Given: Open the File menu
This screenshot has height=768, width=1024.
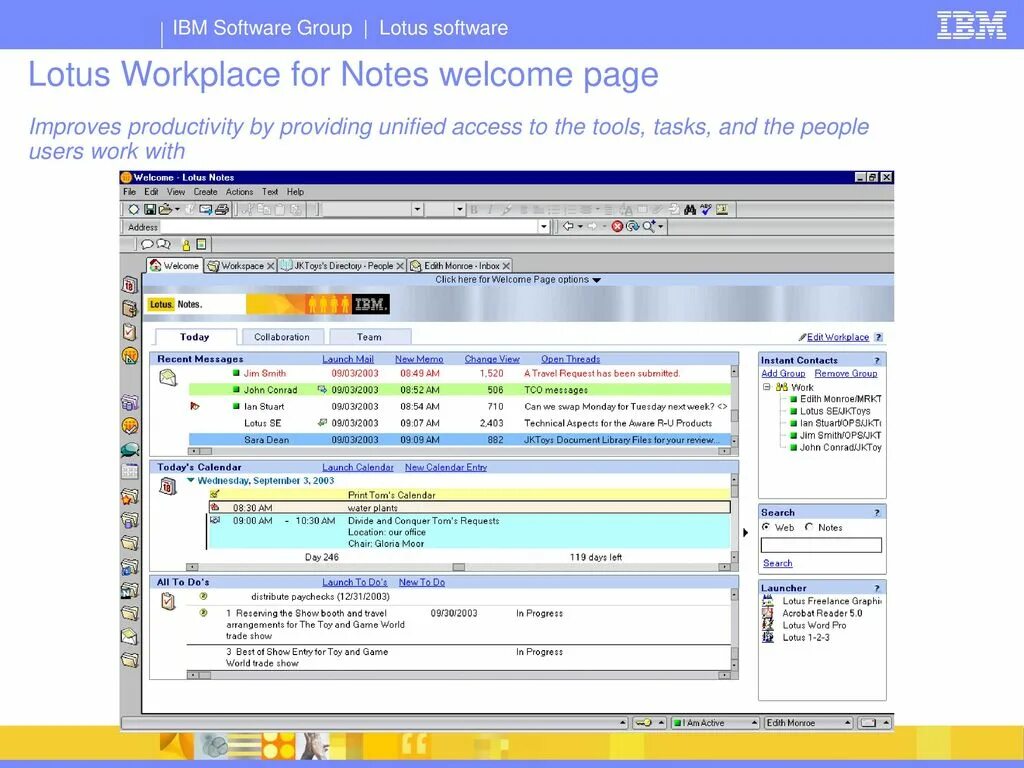Looking at the screenshot, I should 129,192.
